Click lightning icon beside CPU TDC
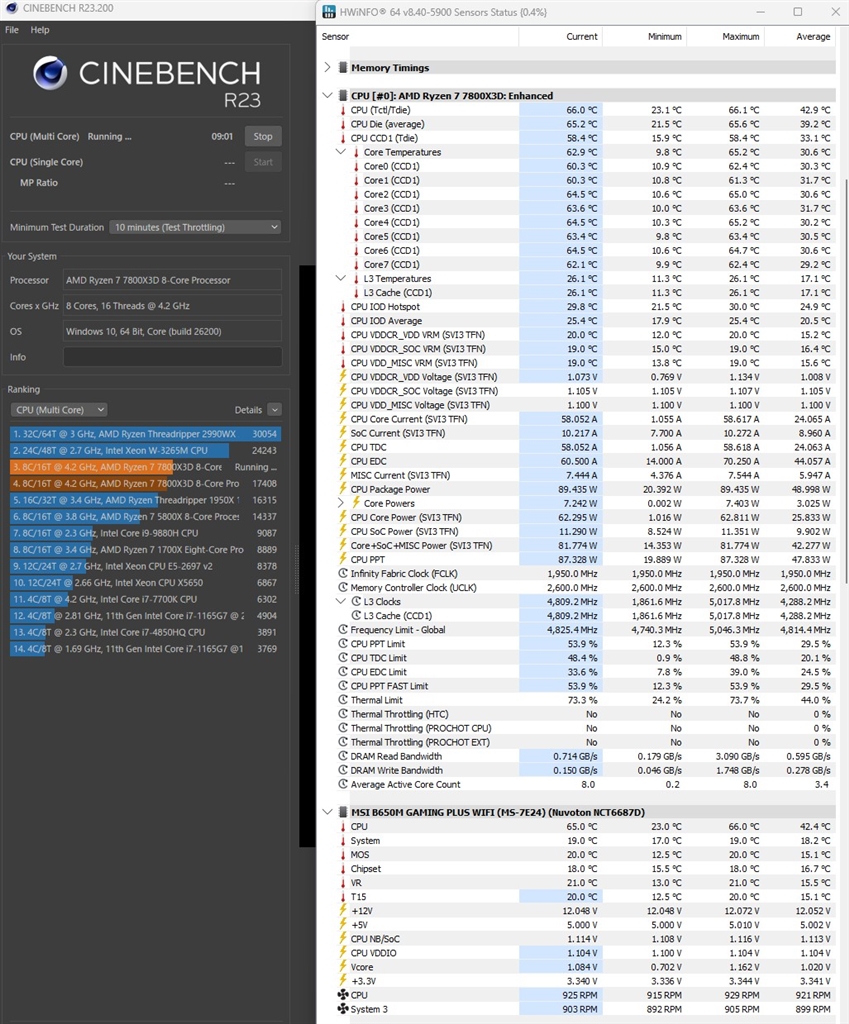 pyautogui.click(x=343, y=447)
